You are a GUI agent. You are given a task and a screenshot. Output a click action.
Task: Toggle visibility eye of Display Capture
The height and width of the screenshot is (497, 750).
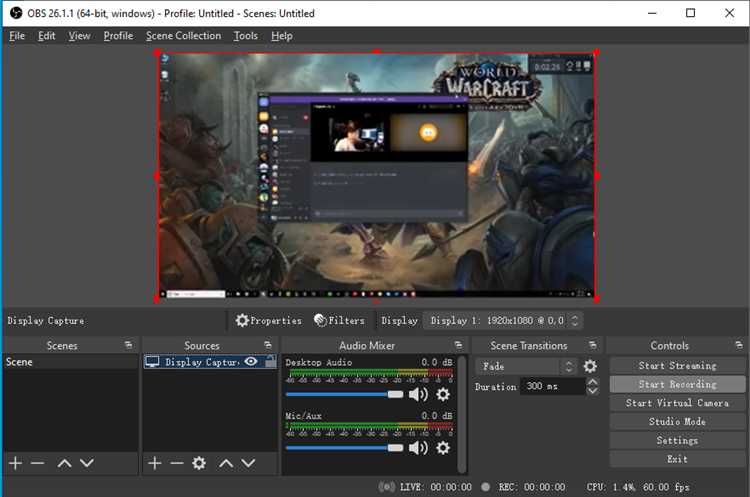click(251, 362)
